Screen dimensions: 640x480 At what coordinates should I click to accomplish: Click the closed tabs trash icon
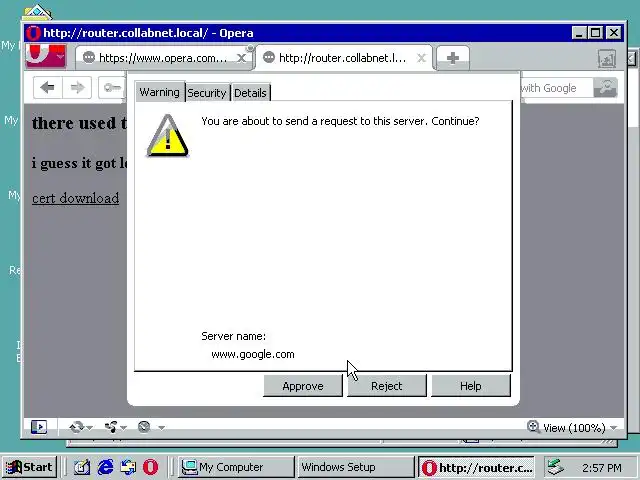click(x=607, y=59)
